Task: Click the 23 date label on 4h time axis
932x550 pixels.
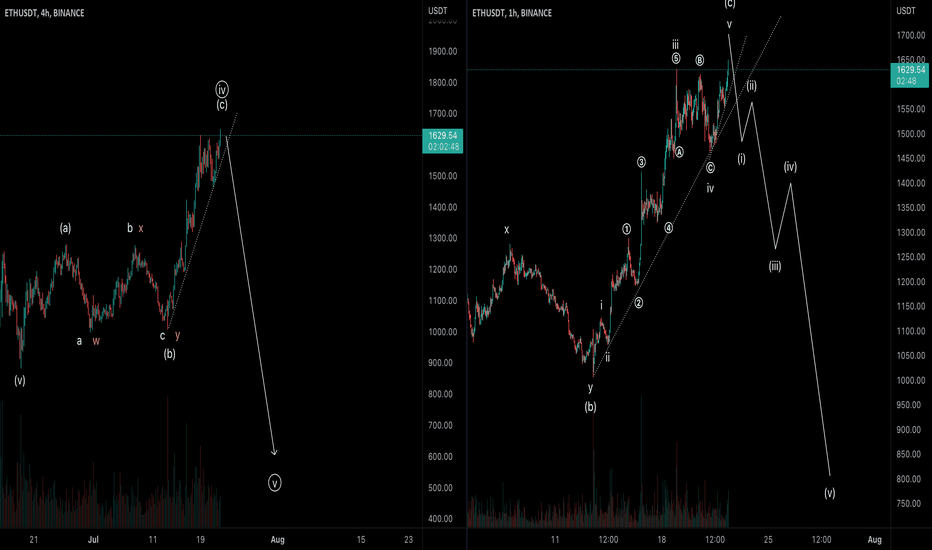Action: pos(408,540)
